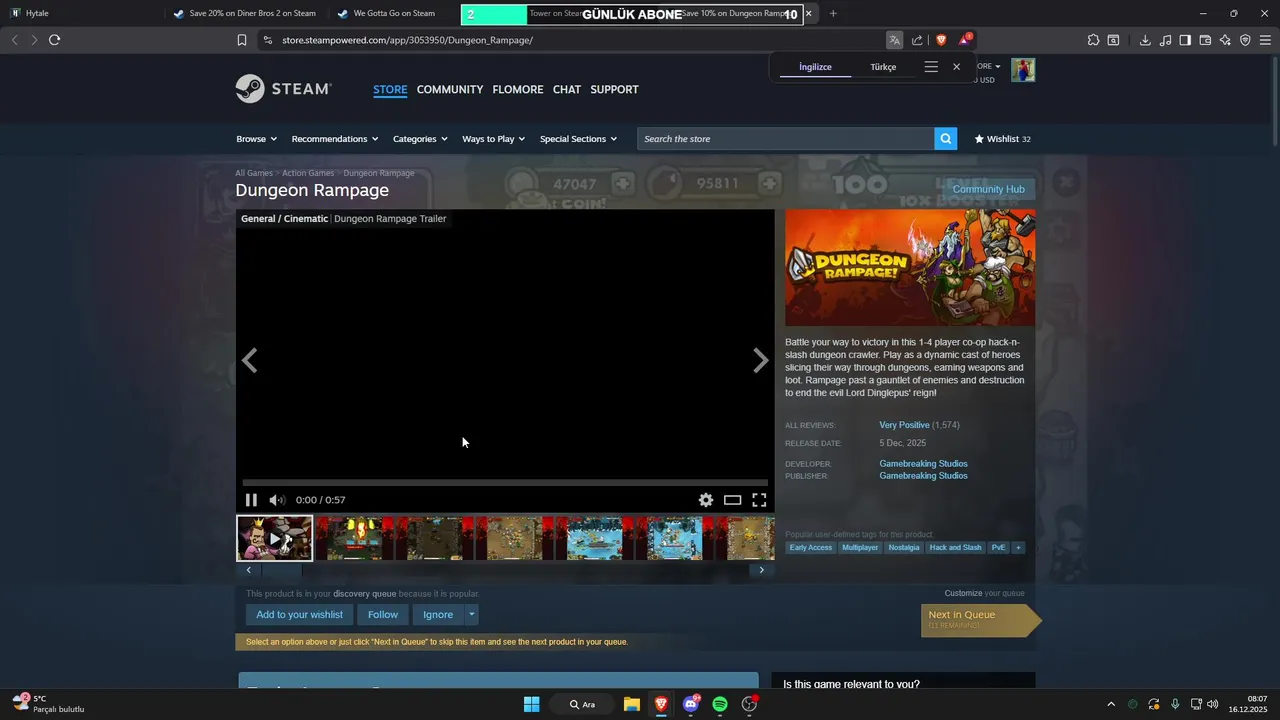Open the COMMUNITY menu
The height and width of the screenshot is (720, 1280).
point(450,90)
